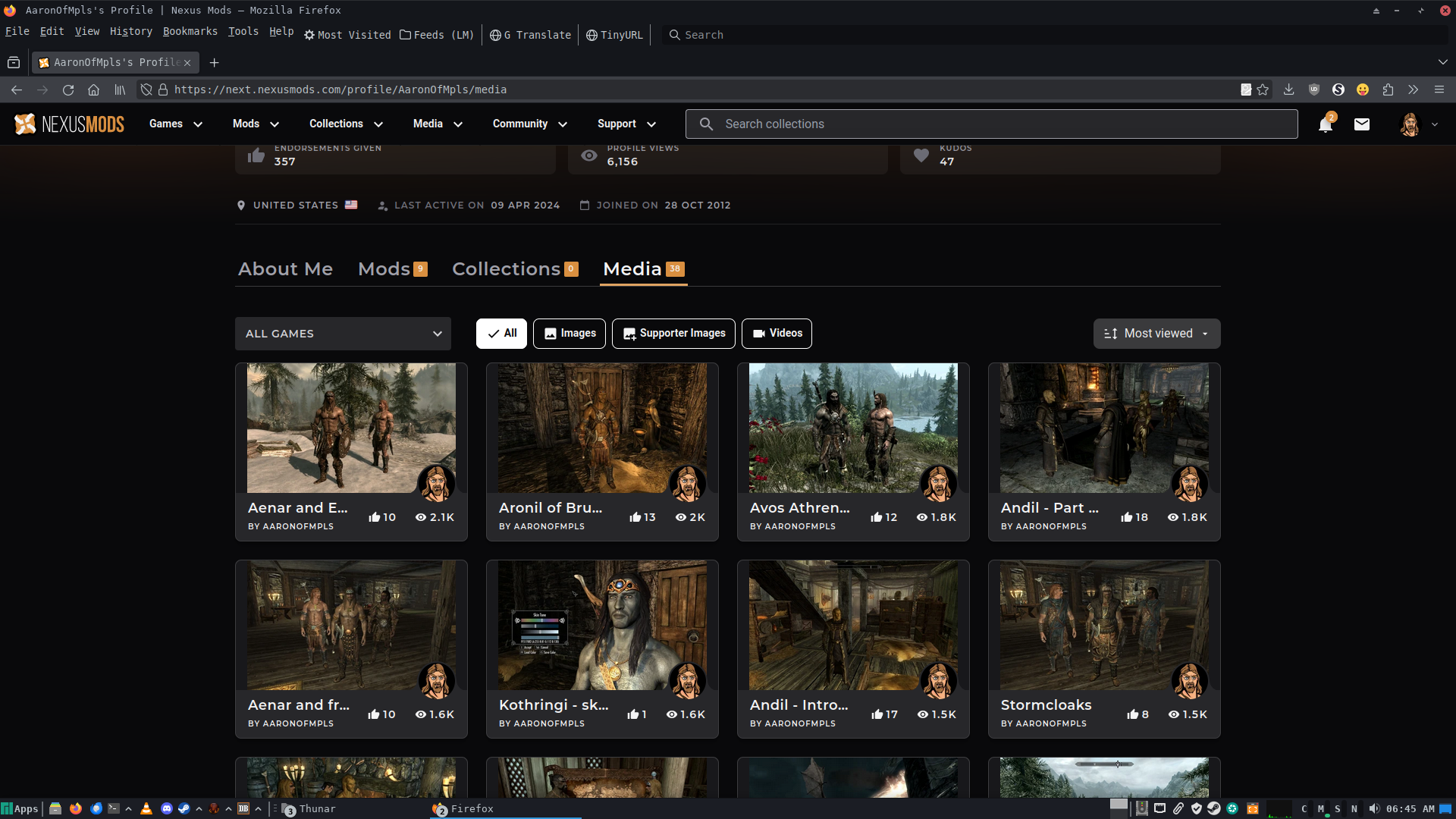Select the All media filter

[x=501, y=334]
